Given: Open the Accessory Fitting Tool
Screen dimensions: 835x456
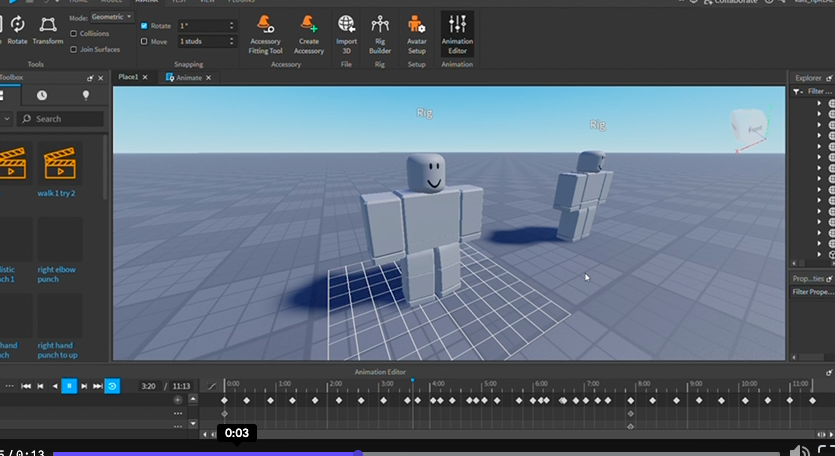Looking at the screenshot, I should point(265,35).
